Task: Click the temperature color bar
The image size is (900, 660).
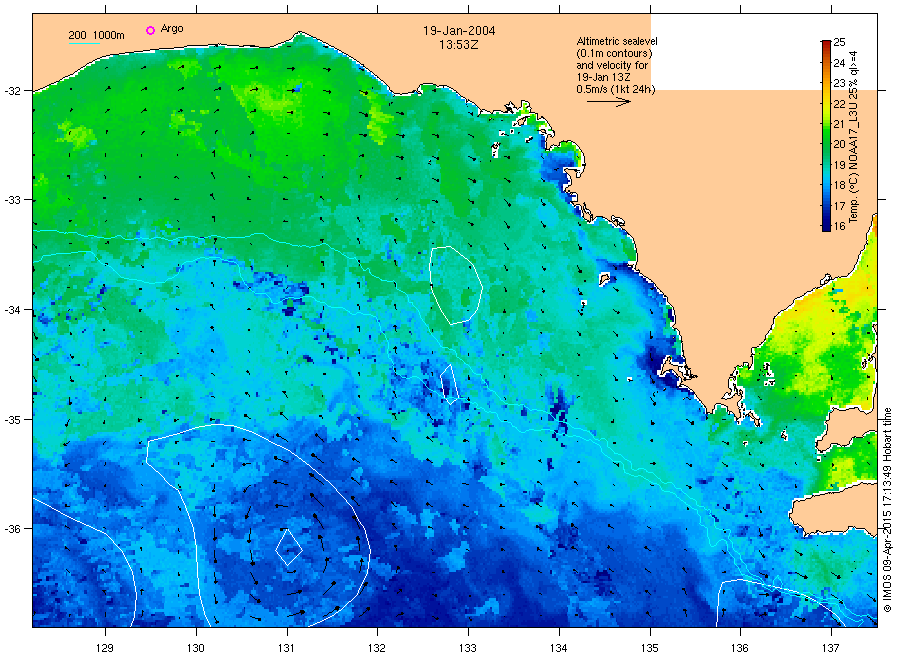Action: click(x=826, y=135)
